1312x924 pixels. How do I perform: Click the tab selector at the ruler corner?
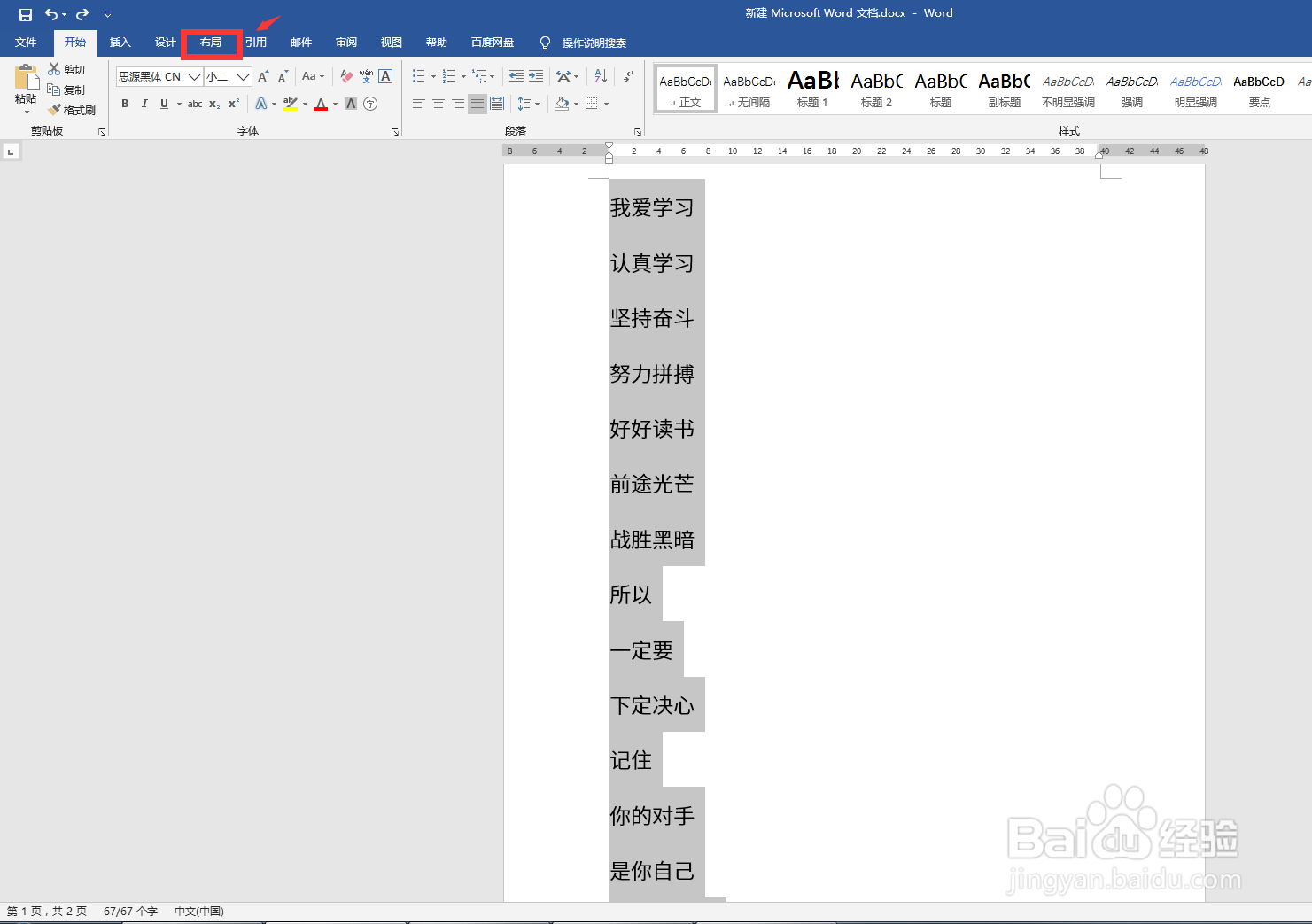11,151
